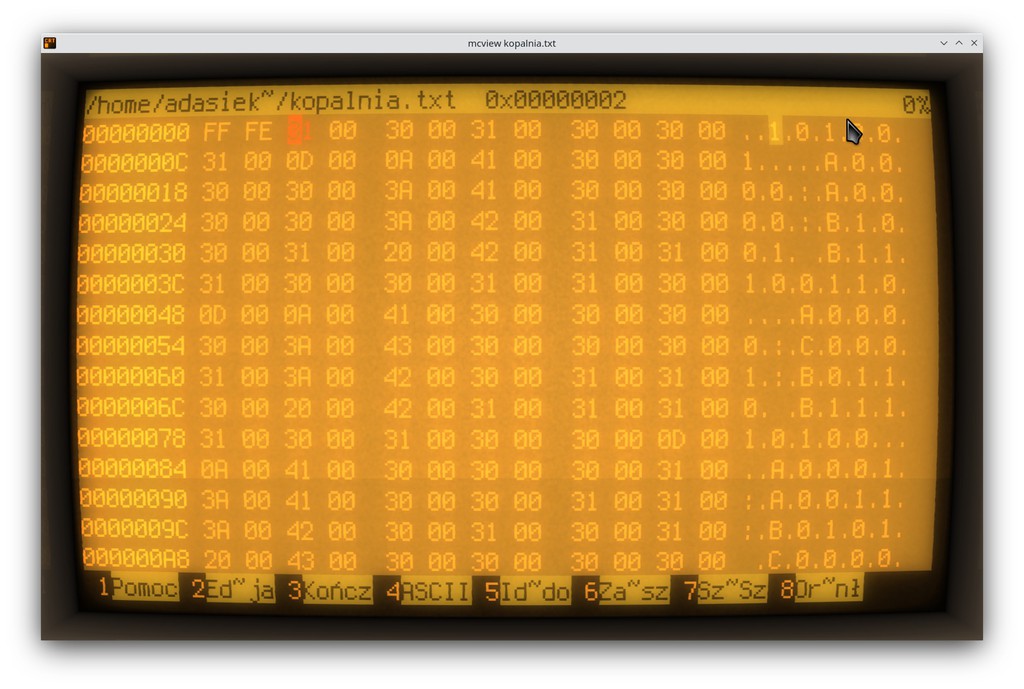Image resolution: width=1024 pixels, height=689 pixels.
Task: Open Pomoc help with the 1 key label
Action: 138,588
